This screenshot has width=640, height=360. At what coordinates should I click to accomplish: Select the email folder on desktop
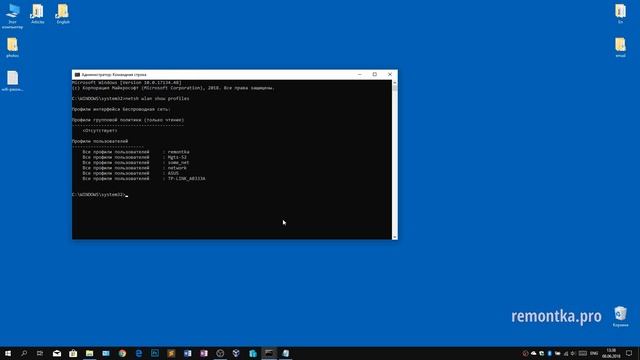click(x=620, y=47)
